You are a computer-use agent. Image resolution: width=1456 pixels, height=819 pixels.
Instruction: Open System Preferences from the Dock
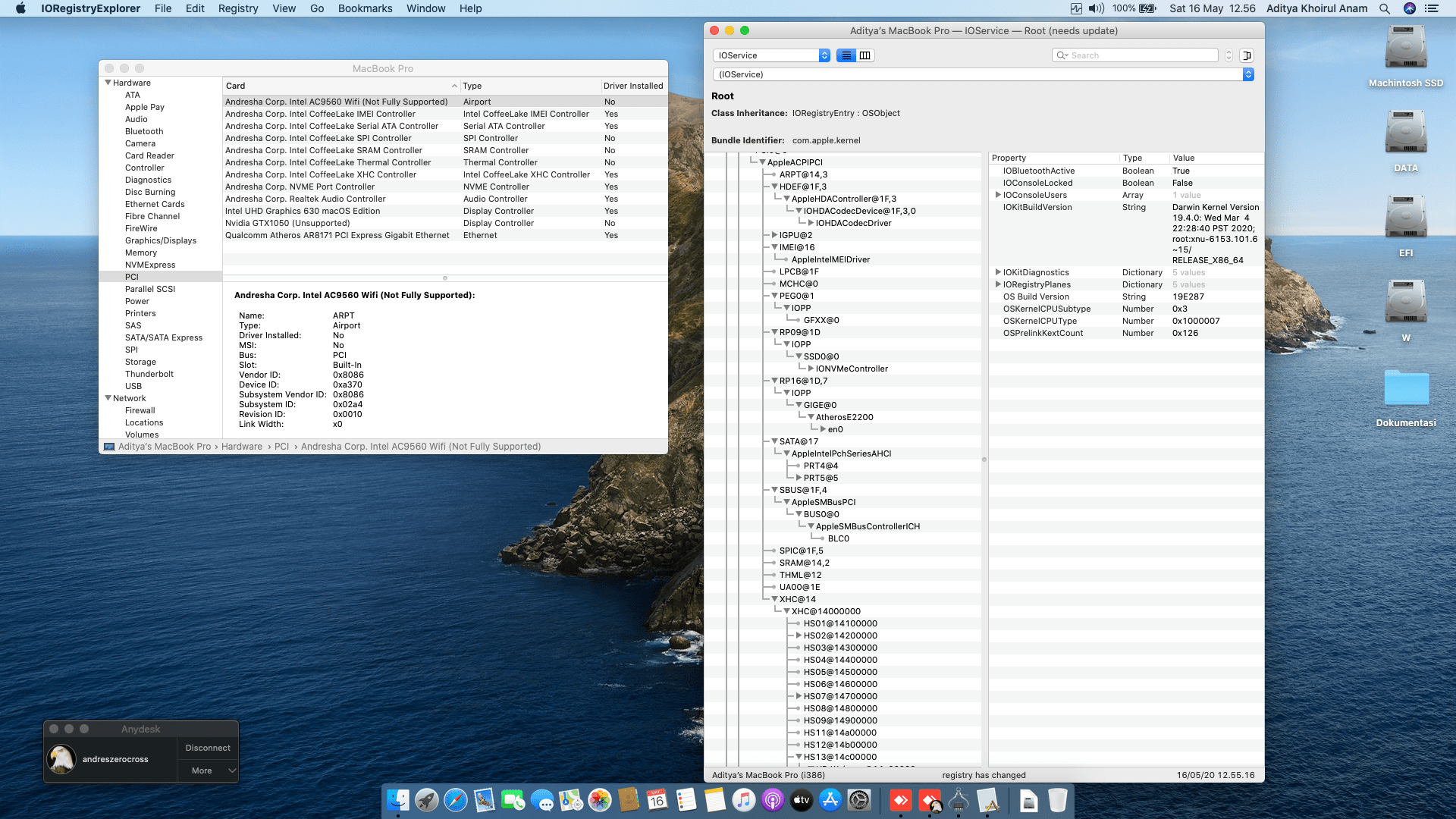859,800
